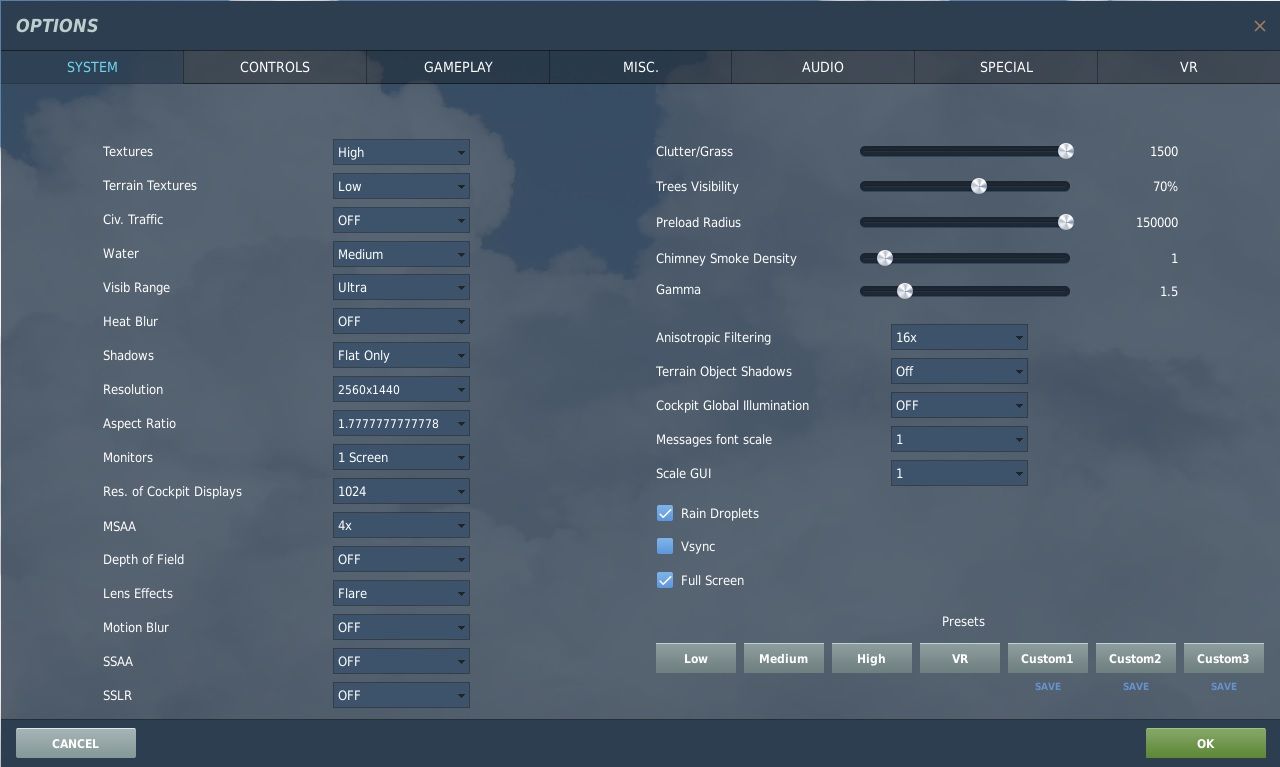The height and width of the screenshot is (767, 1280).
Task: Open the MSAA antialiasing dropdown
Action: coord(400,525)
